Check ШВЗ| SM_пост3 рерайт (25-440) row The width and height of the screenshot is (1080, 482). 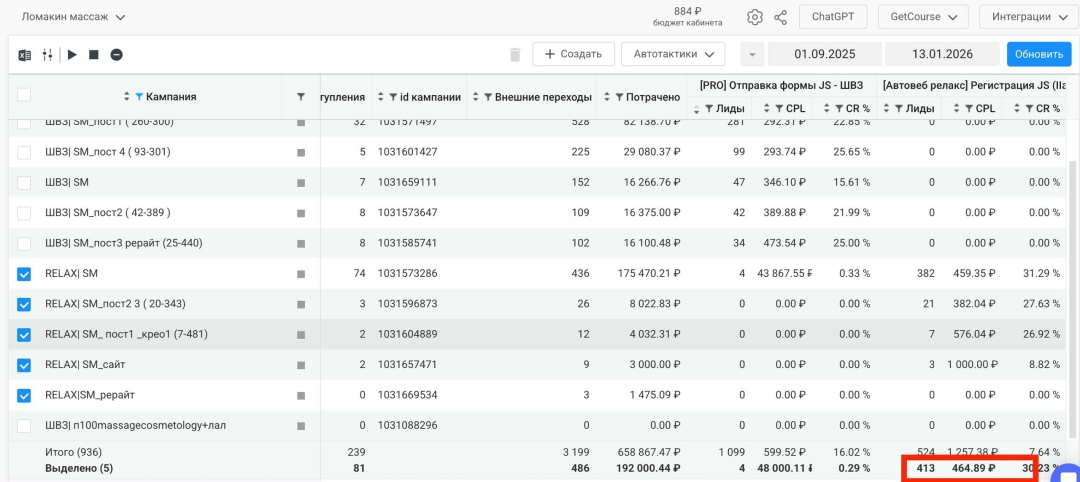(x=23, y=243)
